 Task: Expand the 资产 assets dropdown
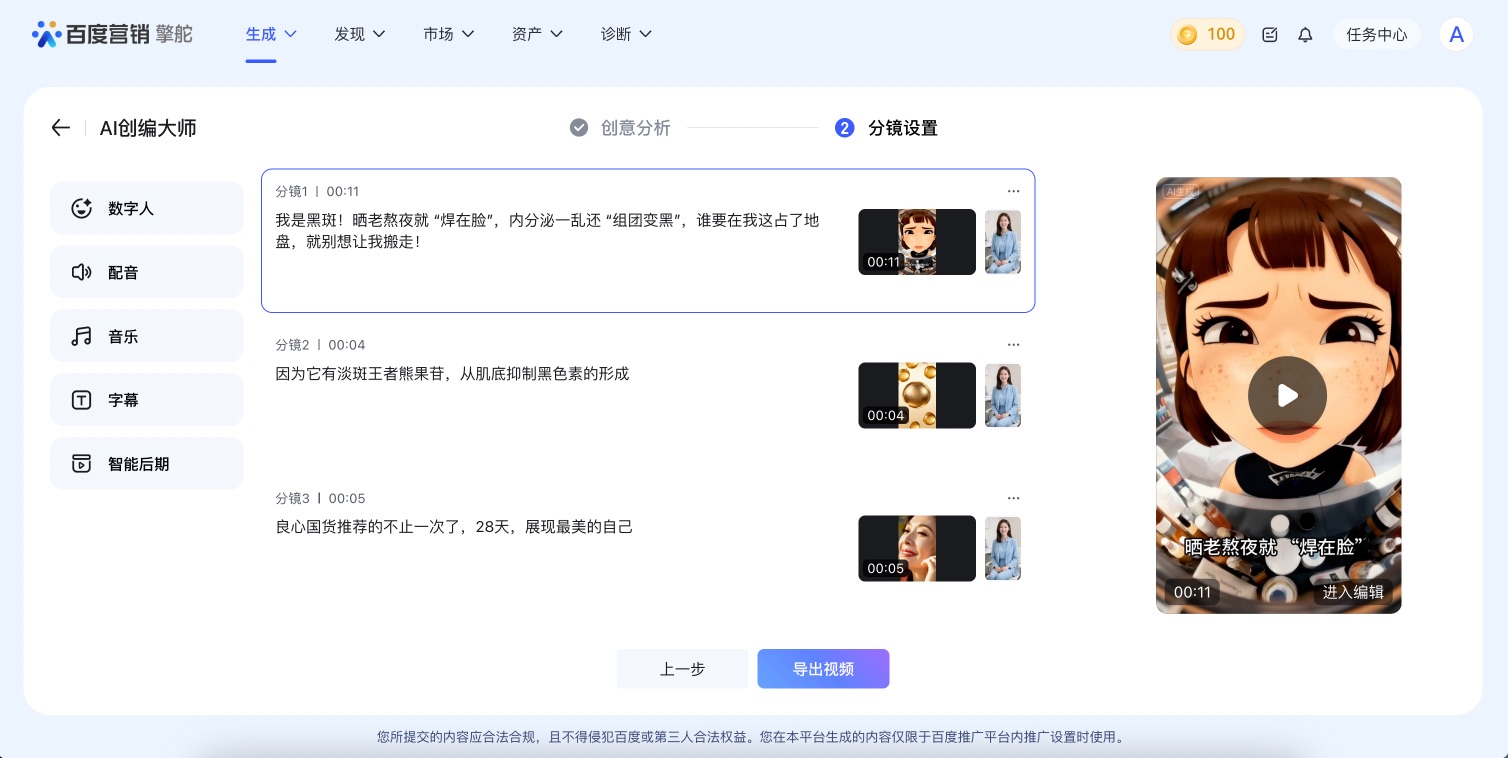(537, 34)
